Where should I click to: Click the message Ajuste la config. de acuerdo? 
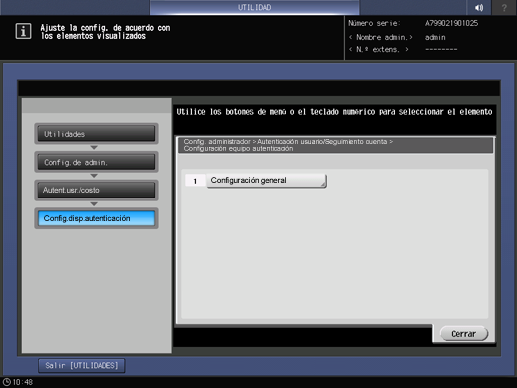tap(105, 32)
